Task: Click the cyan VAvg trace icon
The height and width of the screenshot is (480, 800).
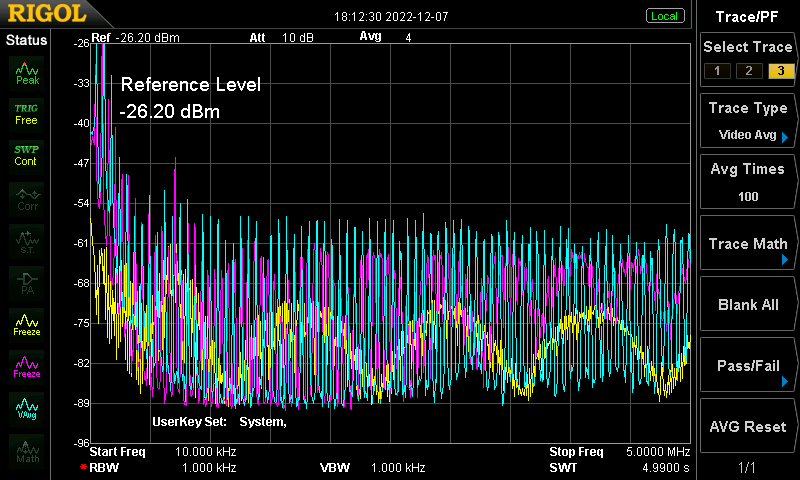Action: point(27,409)
